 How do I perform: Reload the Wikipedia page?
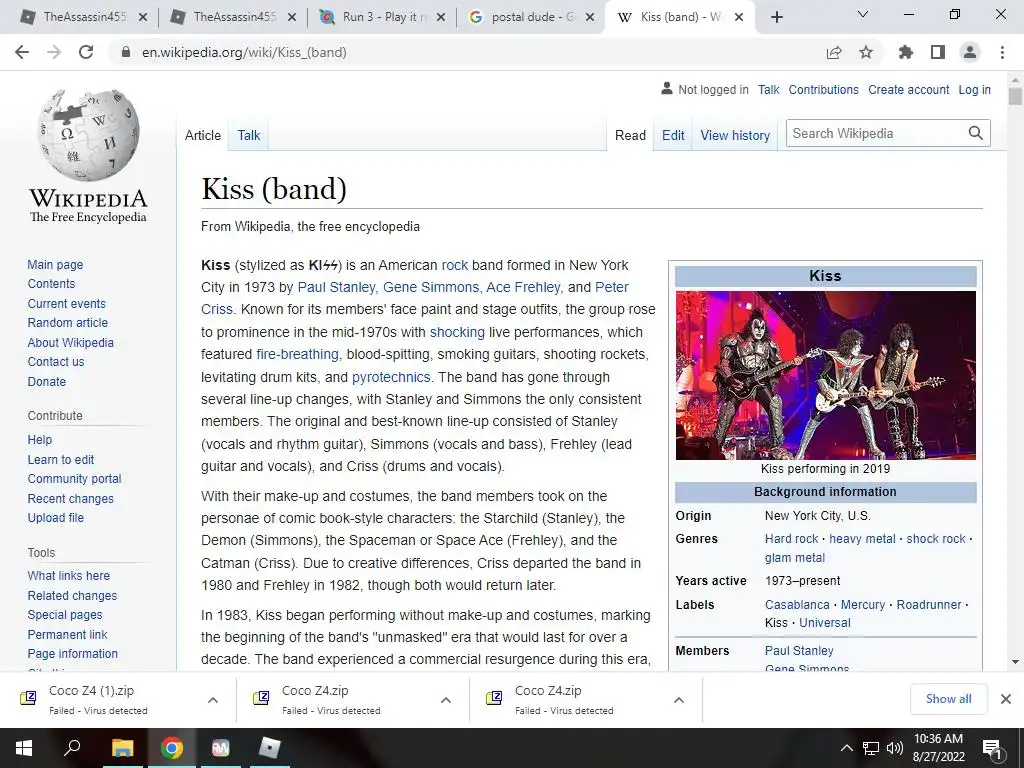tap(86, 52)
